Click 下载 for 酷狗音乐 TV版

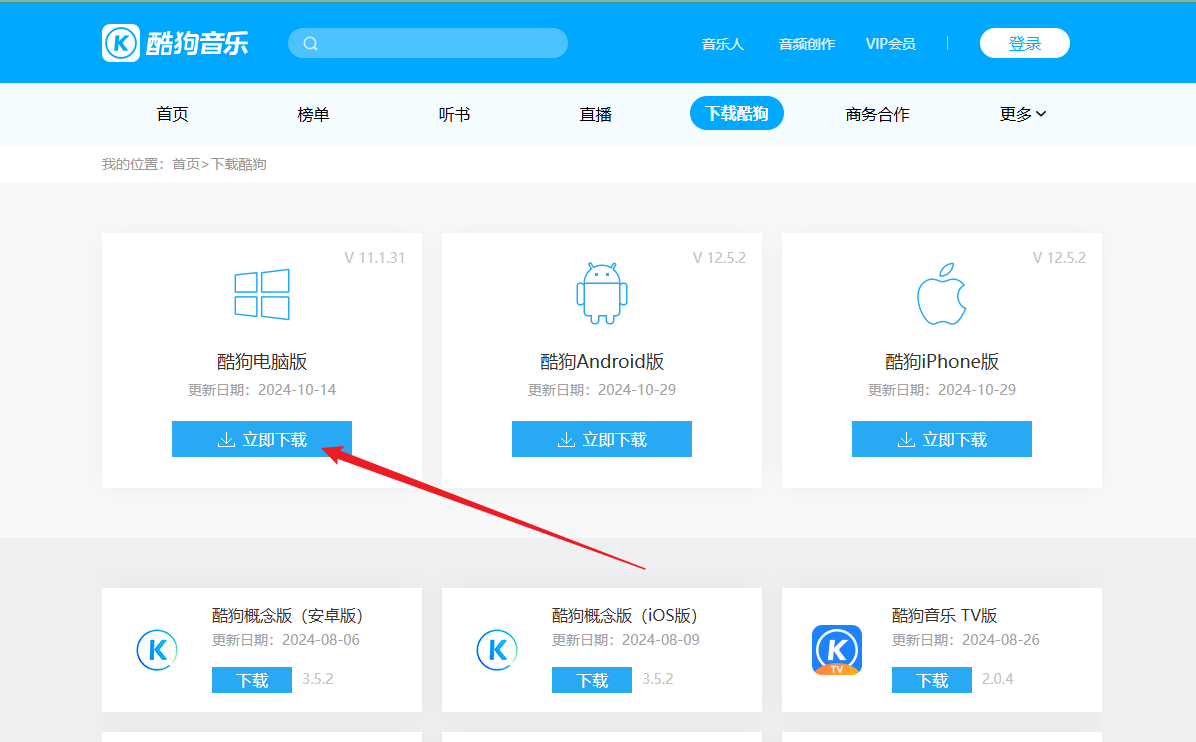[x=931, y=679]
